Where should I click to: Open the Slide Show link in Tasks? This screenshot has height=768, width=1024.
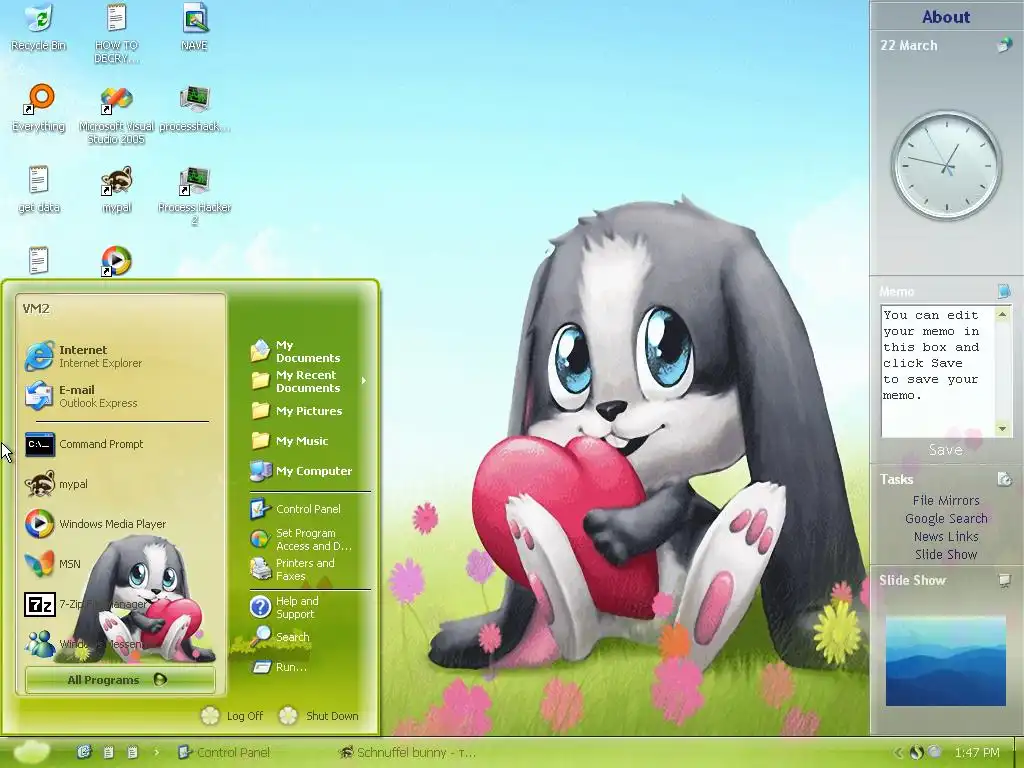pyautogui.click(x=946, y=554)
